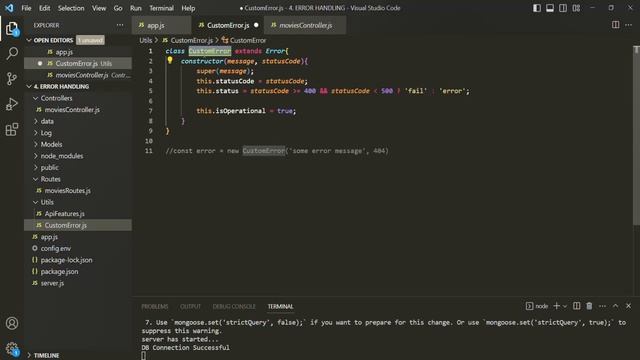Open the Help menu
The image size is (640, 360).
[x=188, y=8]
